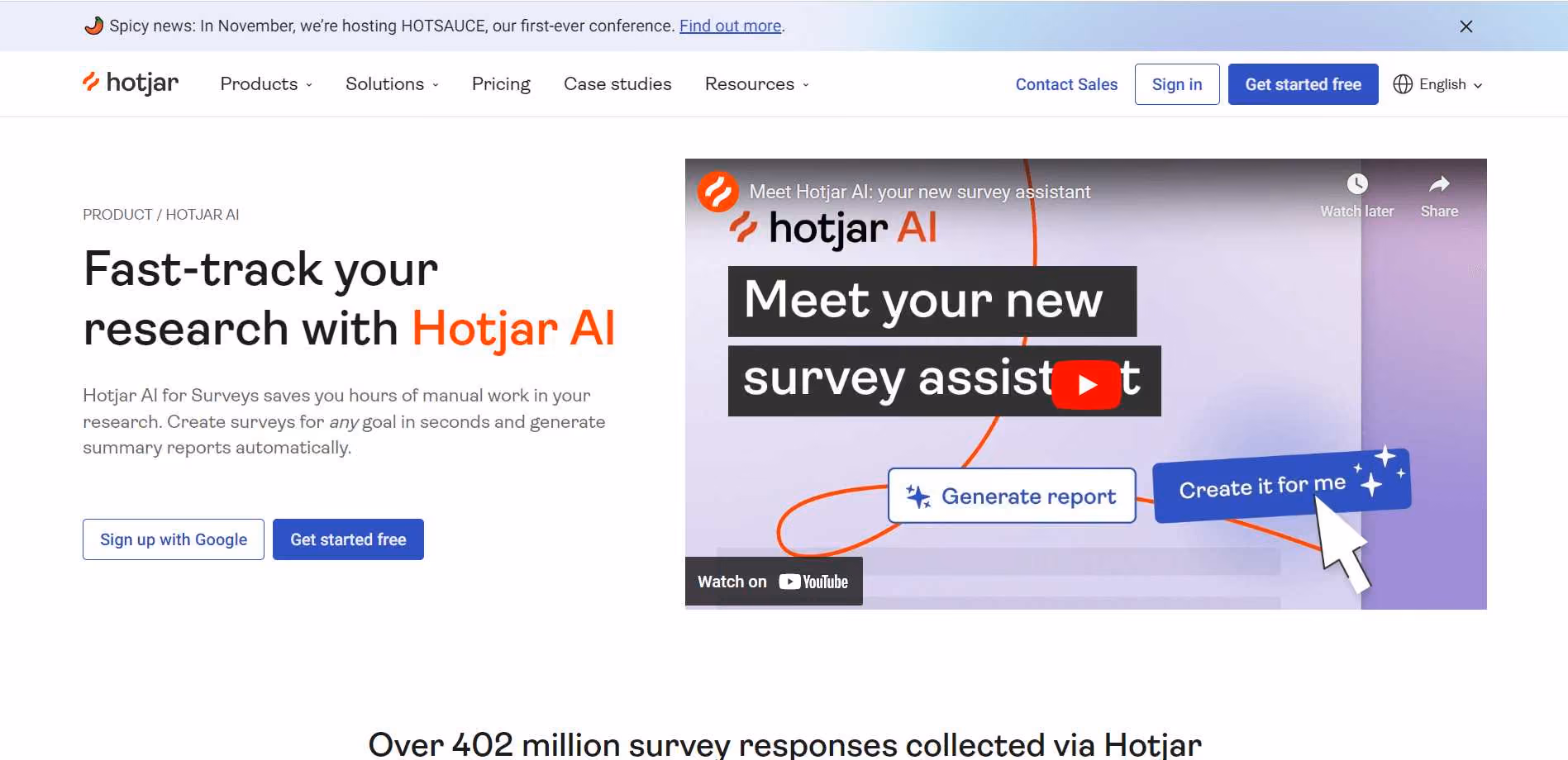
Task: Click the PRODUCT / HOTJAR AI breadcrumb text
Action: click(x=161, y=215)
